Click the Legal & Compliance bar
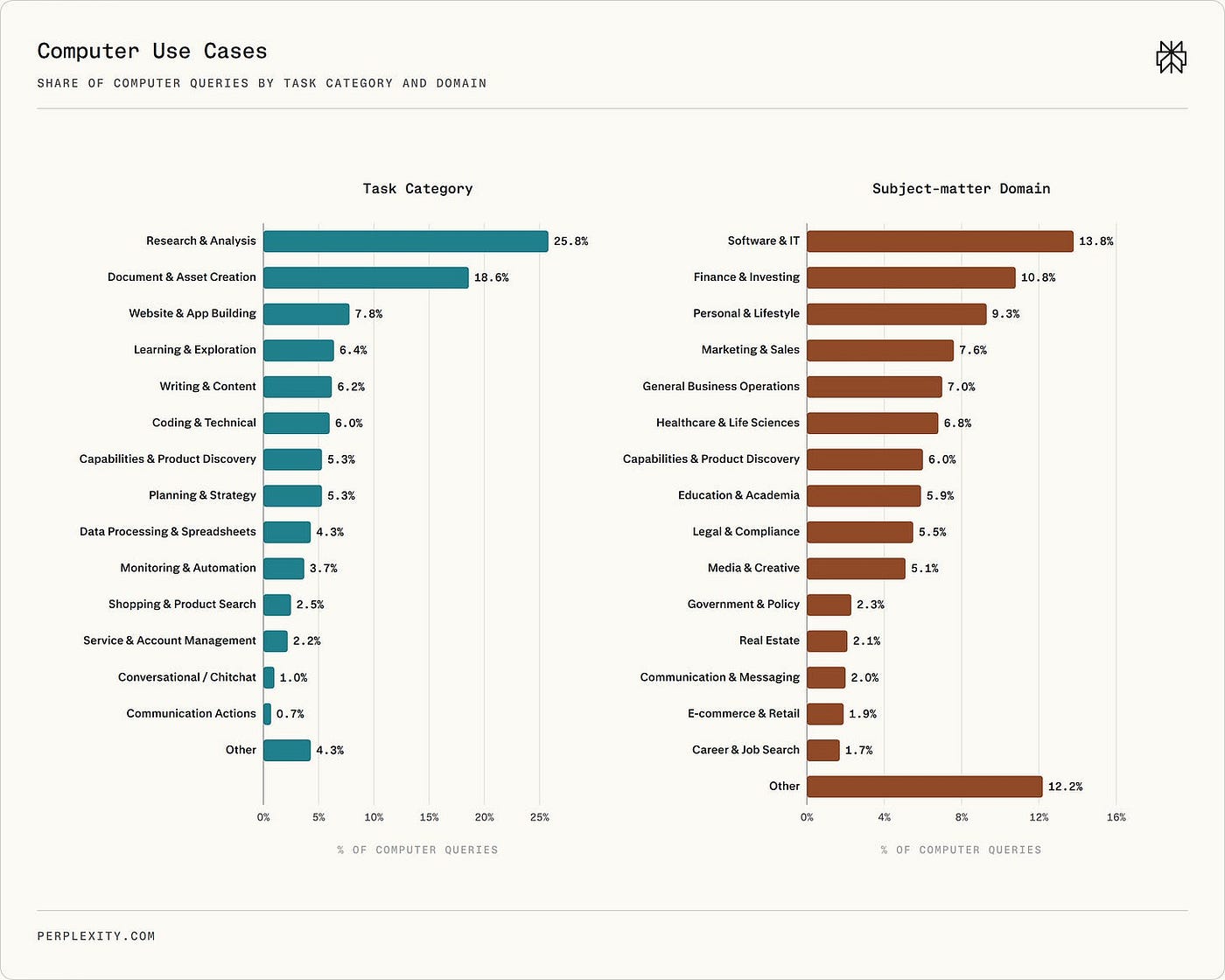The width and height of the screenshot is (1225, 980). pyautogui.click(x=860, y=532)
